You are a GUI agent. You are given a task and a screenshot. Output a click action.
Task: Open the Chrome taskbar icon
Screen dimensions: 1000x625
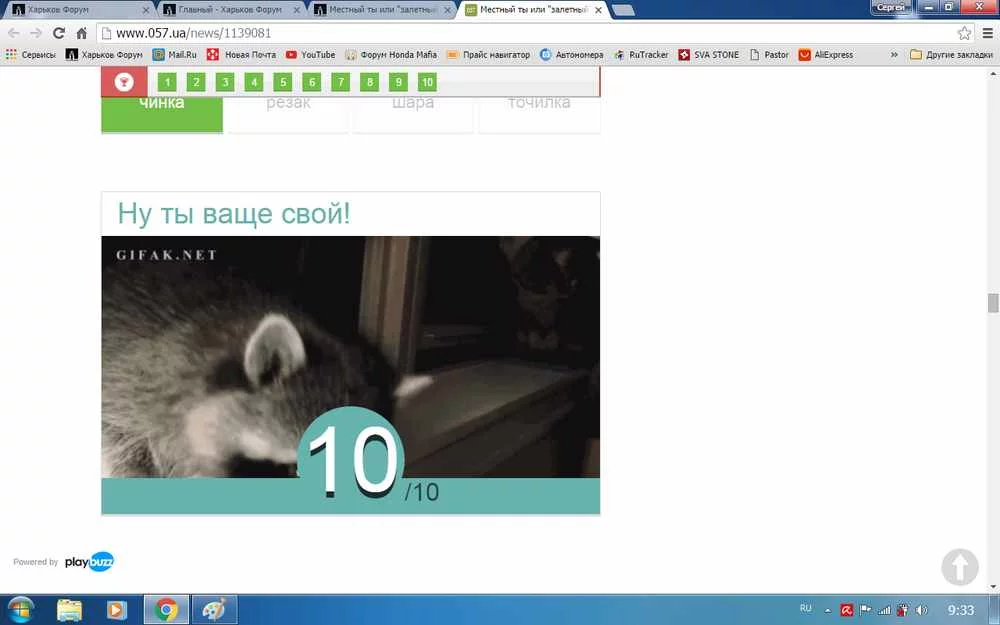[x=166, y=610]
